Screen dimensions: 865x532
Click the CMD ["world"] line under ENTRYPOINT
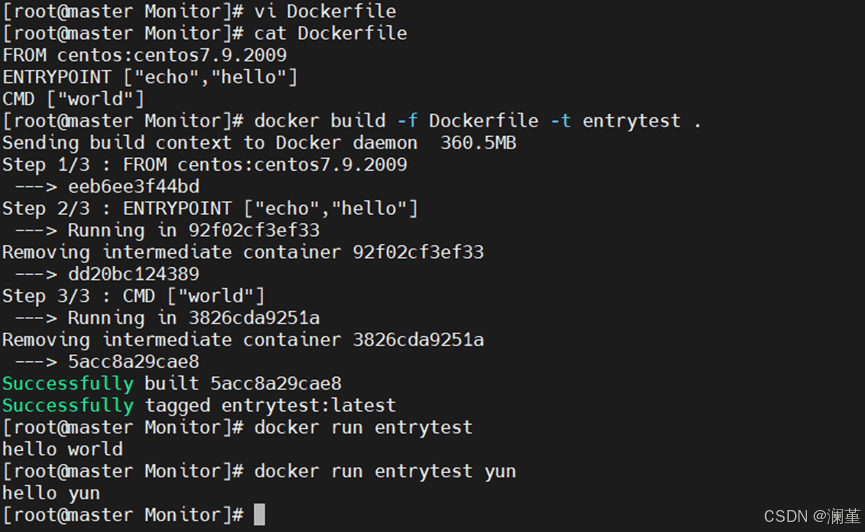[73, 99]
